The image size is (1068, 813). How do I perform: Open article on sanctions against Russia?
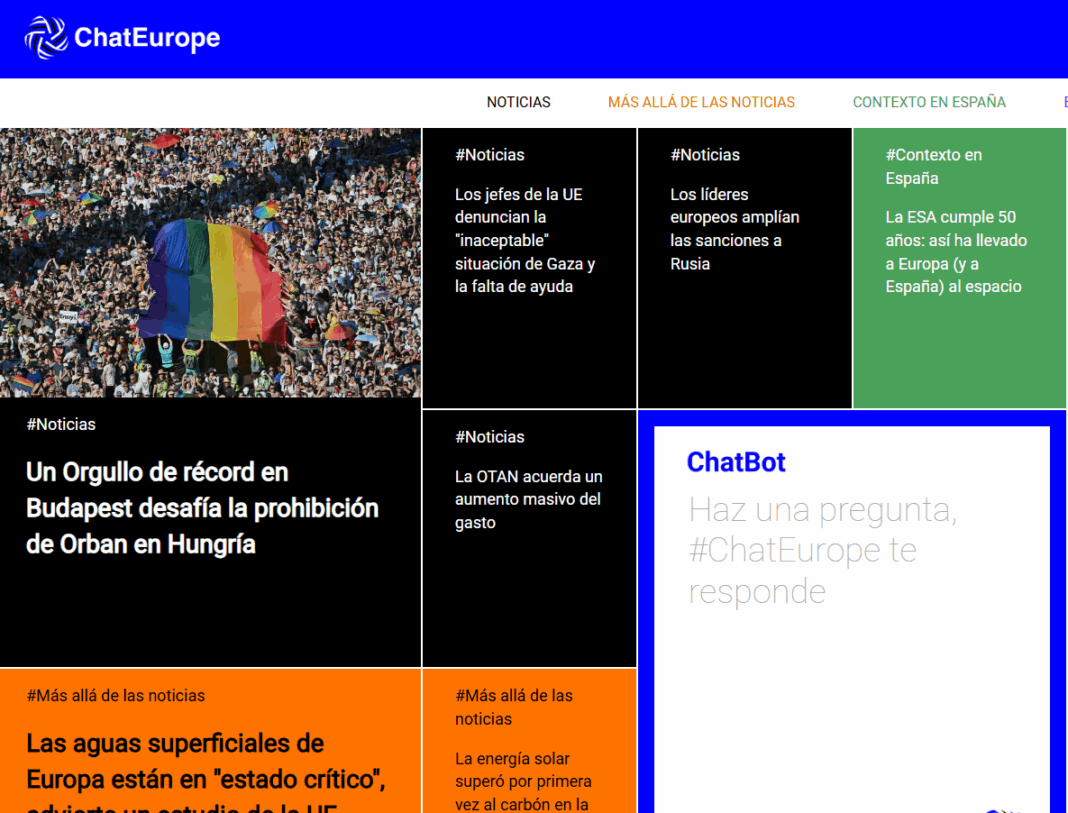[x=734, y=229]
